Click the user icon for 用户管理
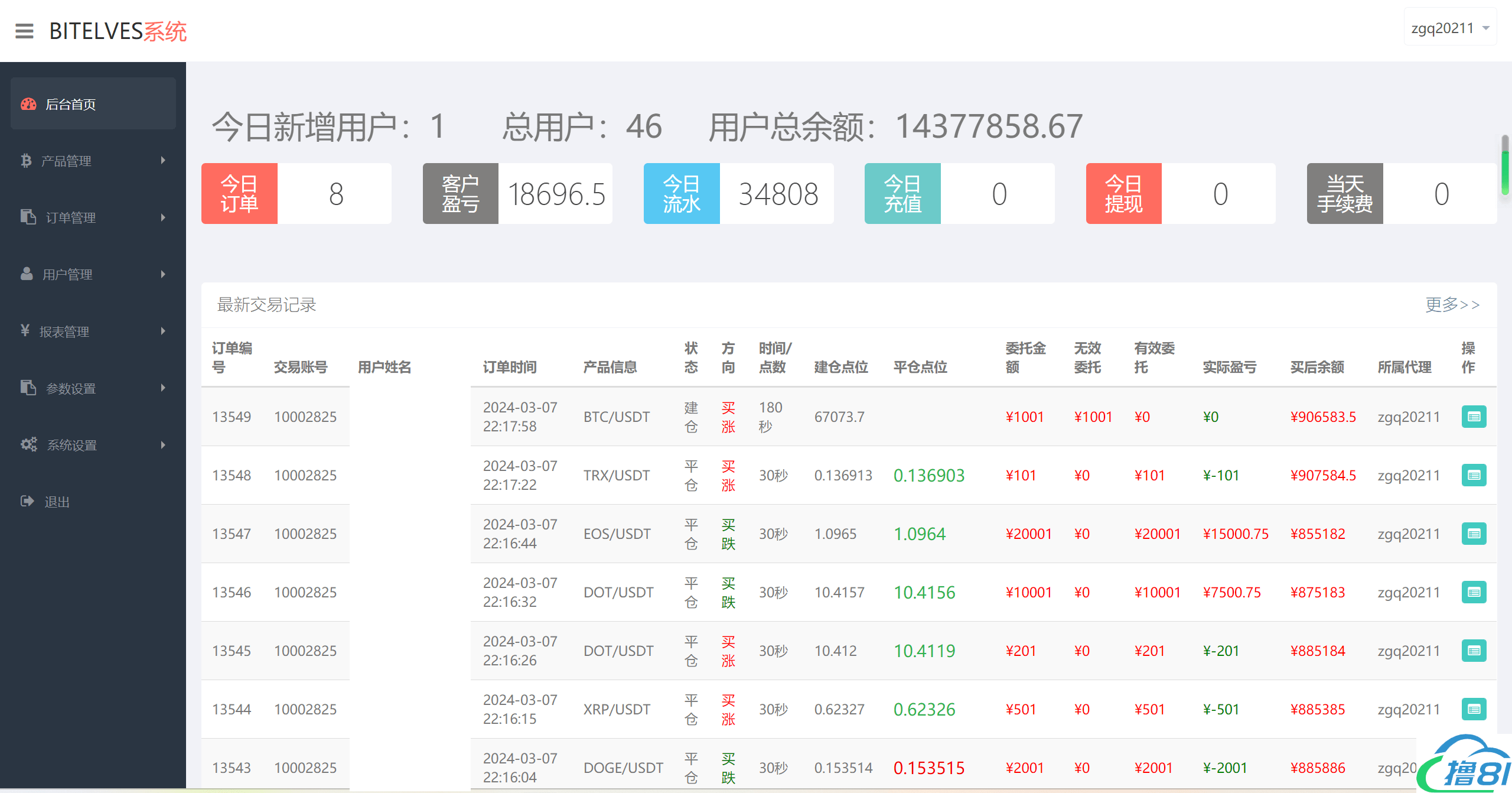 pyautogui.click(x=27, y=274)
